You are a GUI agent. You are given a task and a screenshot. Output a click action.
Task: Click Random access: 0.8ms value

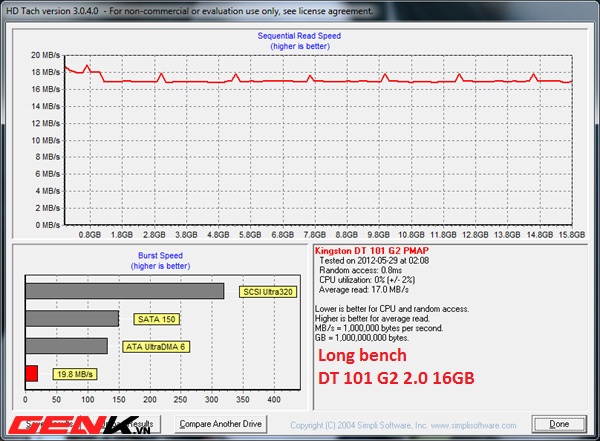[360, 270]
